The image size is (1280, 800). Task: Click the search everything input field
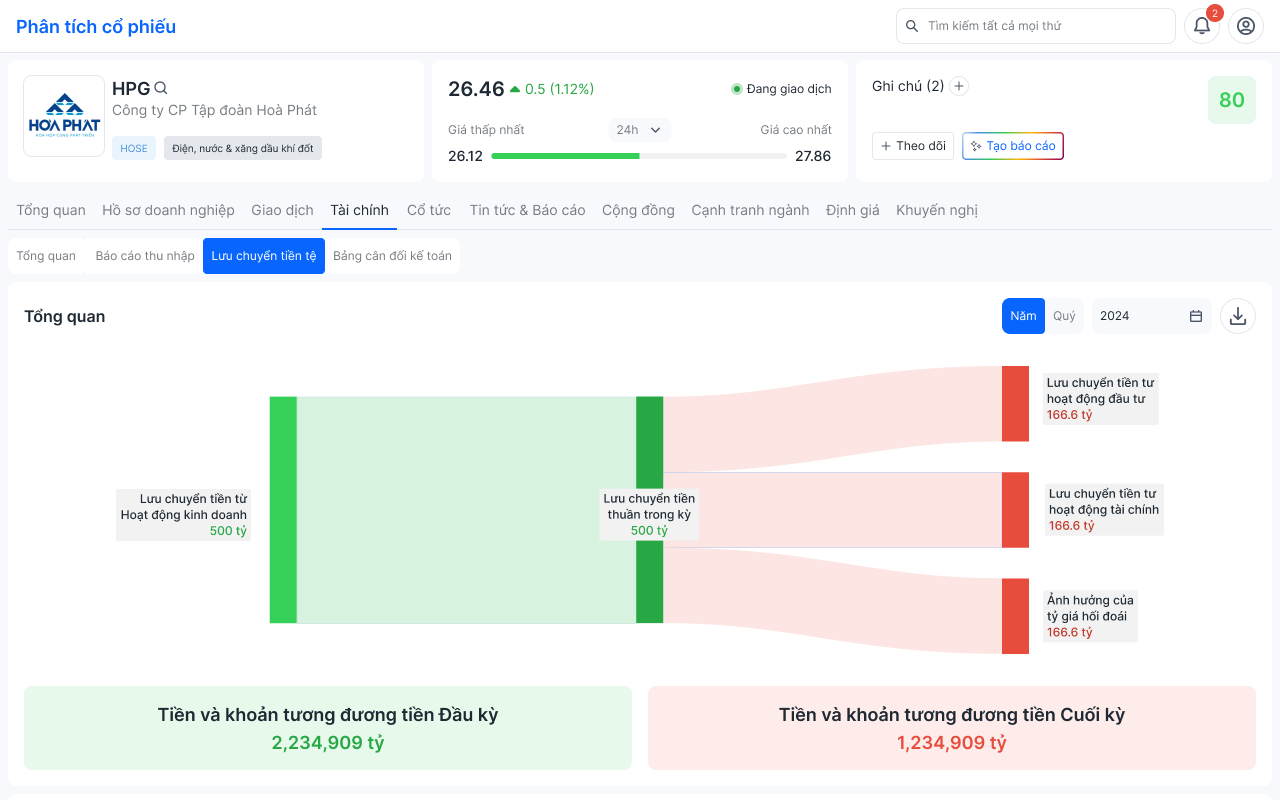(x=1045, y=26)
